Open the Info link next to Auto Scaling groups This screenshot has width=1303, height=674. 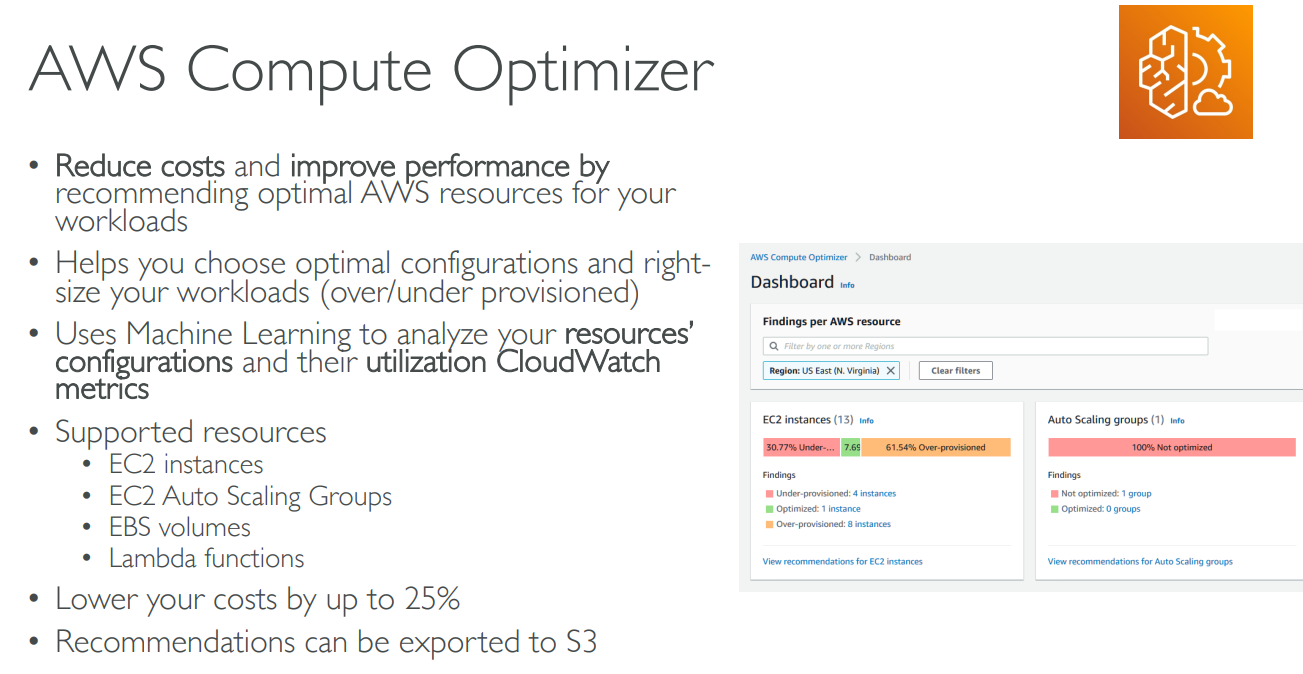click(1177, 421)
